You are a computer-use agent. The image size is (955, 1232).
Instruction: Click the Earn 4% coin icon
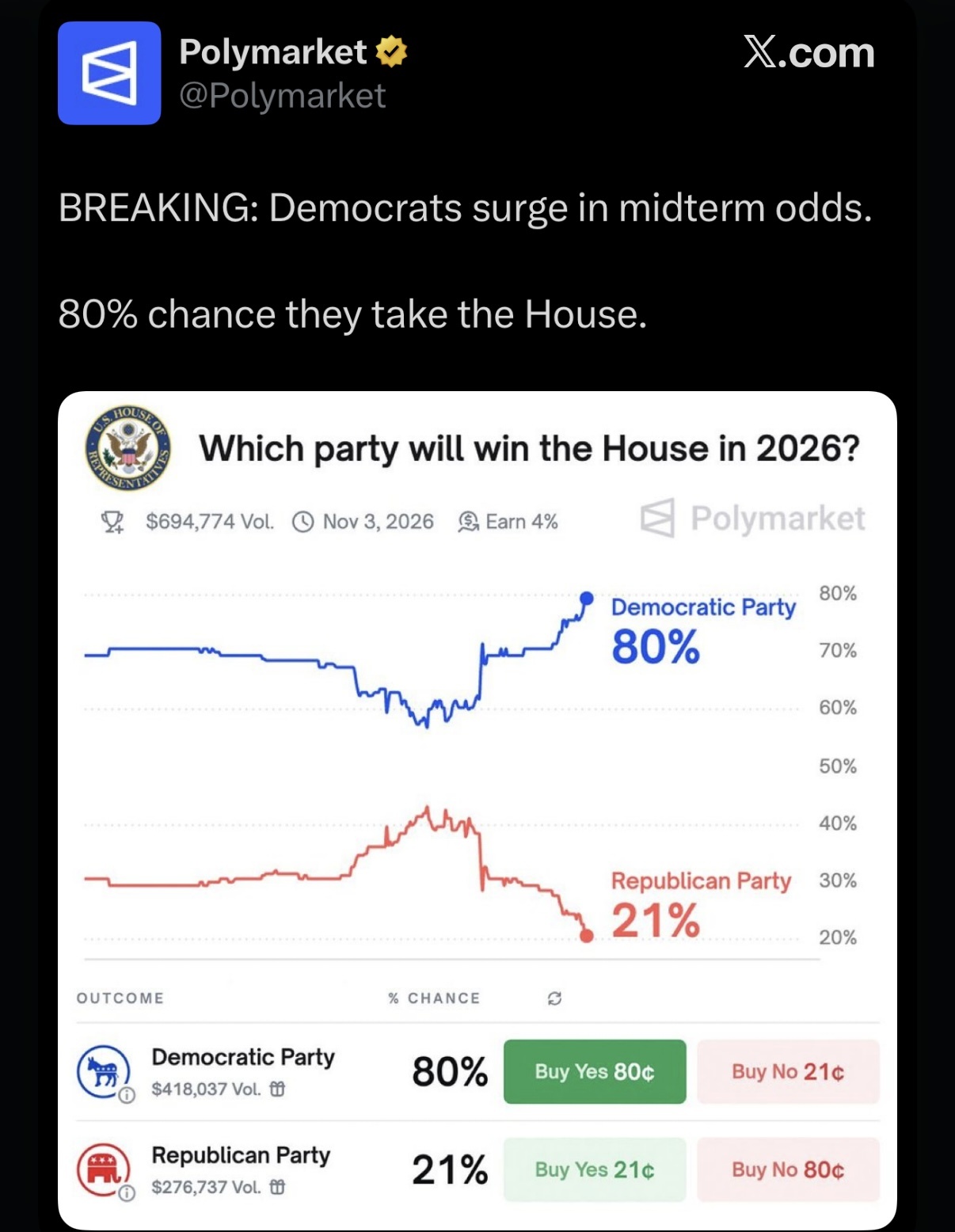pos(469,522)
